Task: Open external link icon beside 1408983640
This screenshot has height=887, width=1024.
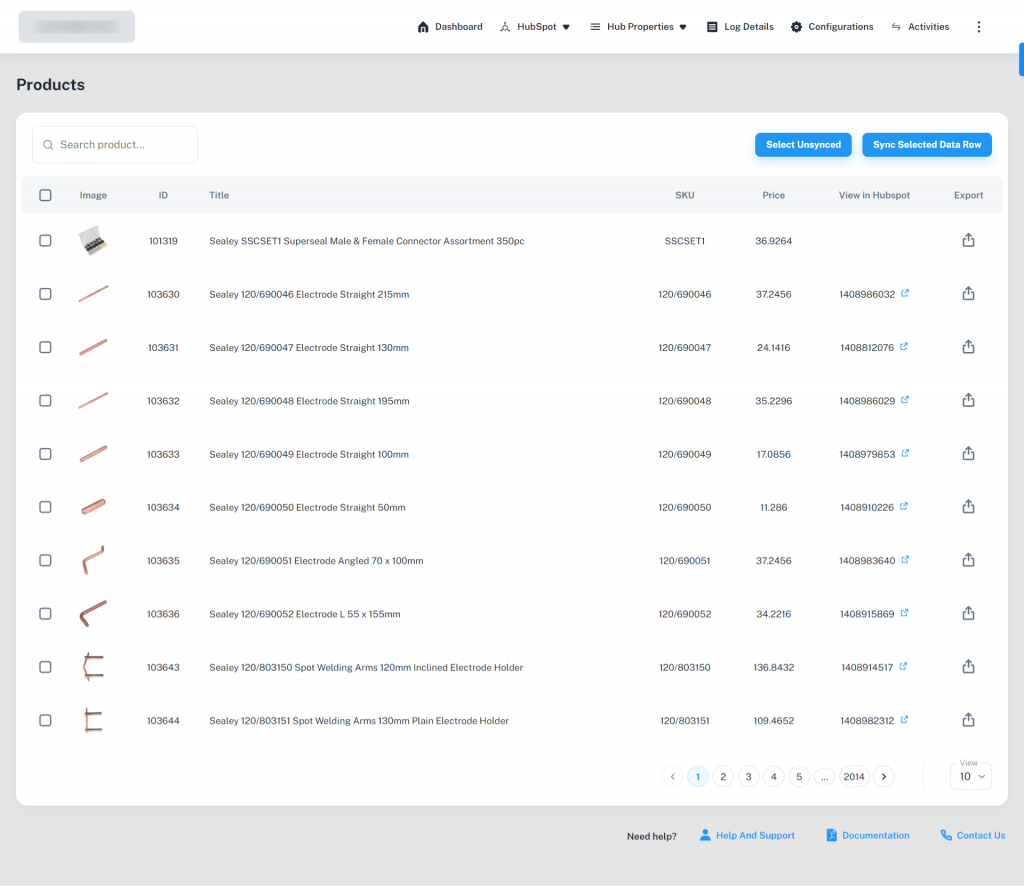Action: point(905,560)
